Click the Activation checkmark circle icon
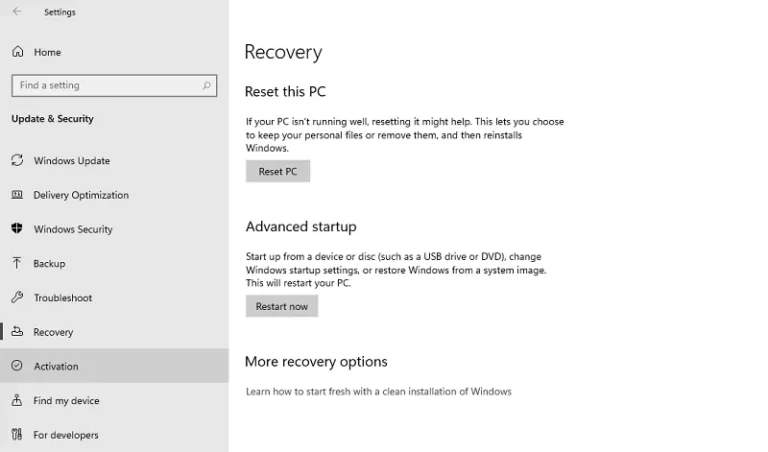768x452 pixels. [17, 365]
